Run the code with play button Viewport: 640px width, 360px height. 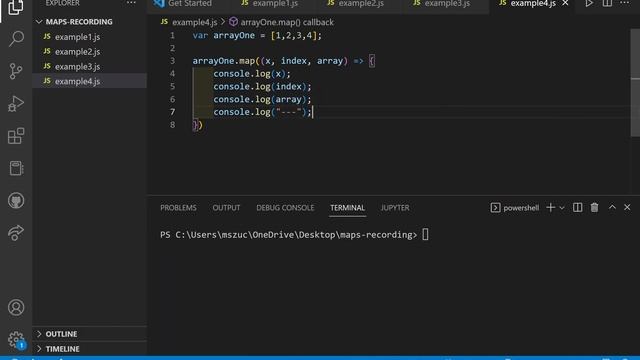point(589,3)
